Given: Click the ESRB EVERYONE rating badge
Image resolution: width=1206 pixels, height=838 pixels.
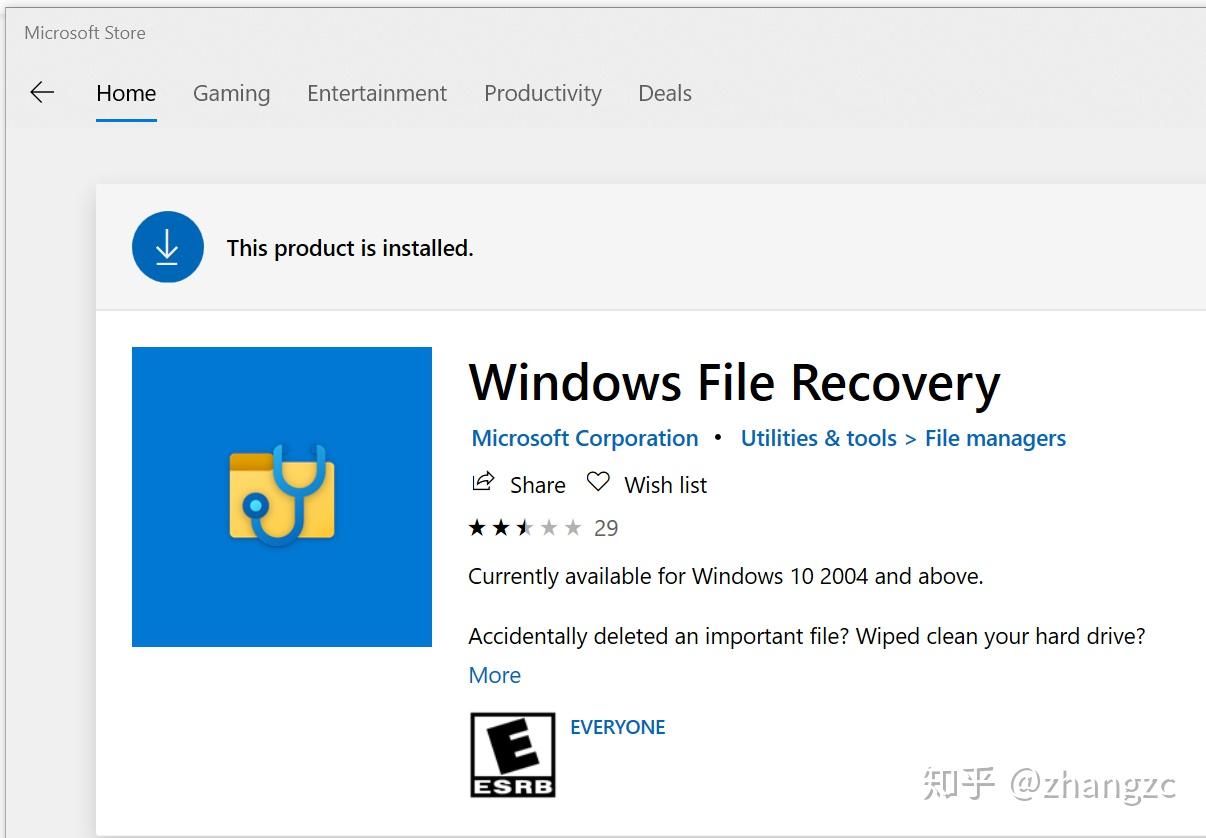Looking at the screenshot, I should click(x=512, y=755).
